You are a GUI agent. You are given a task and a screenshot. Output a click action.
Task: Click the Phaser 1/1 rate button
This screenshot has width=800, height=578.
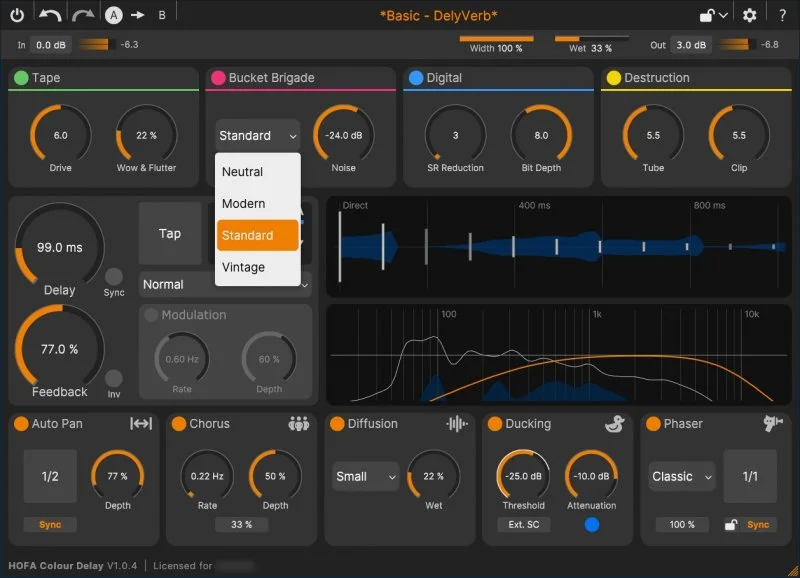click(750, 476)
